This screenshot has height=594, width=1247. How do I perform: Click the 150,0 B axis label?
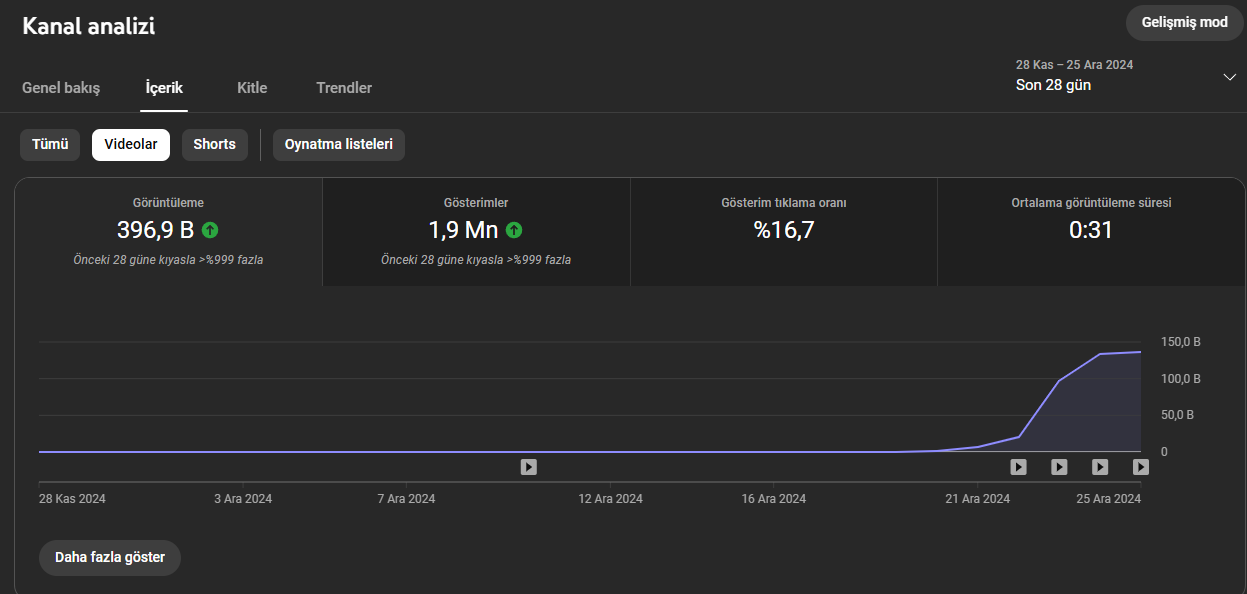[1180, 342]
